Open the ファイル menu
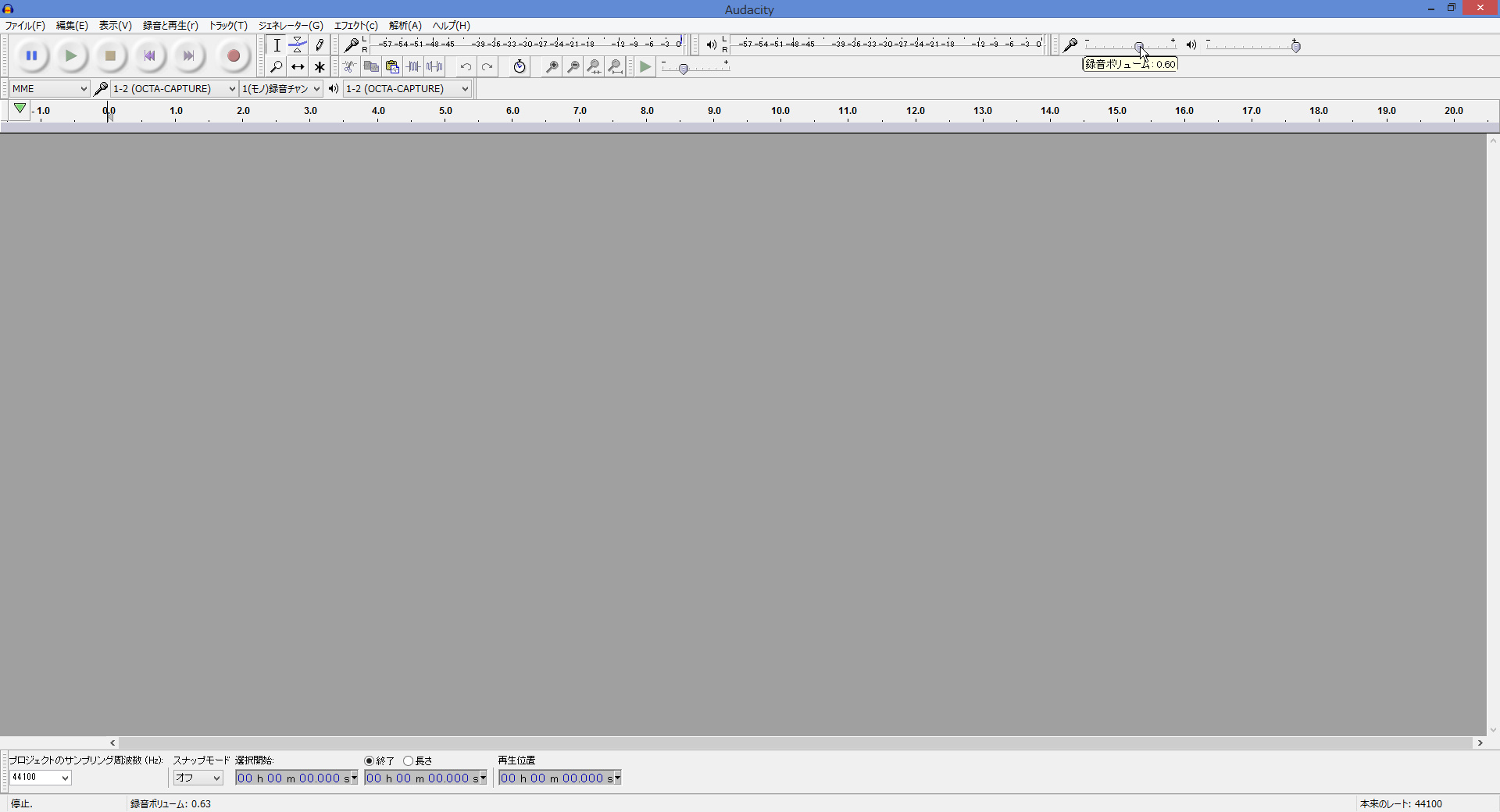 tap(24, 25)
